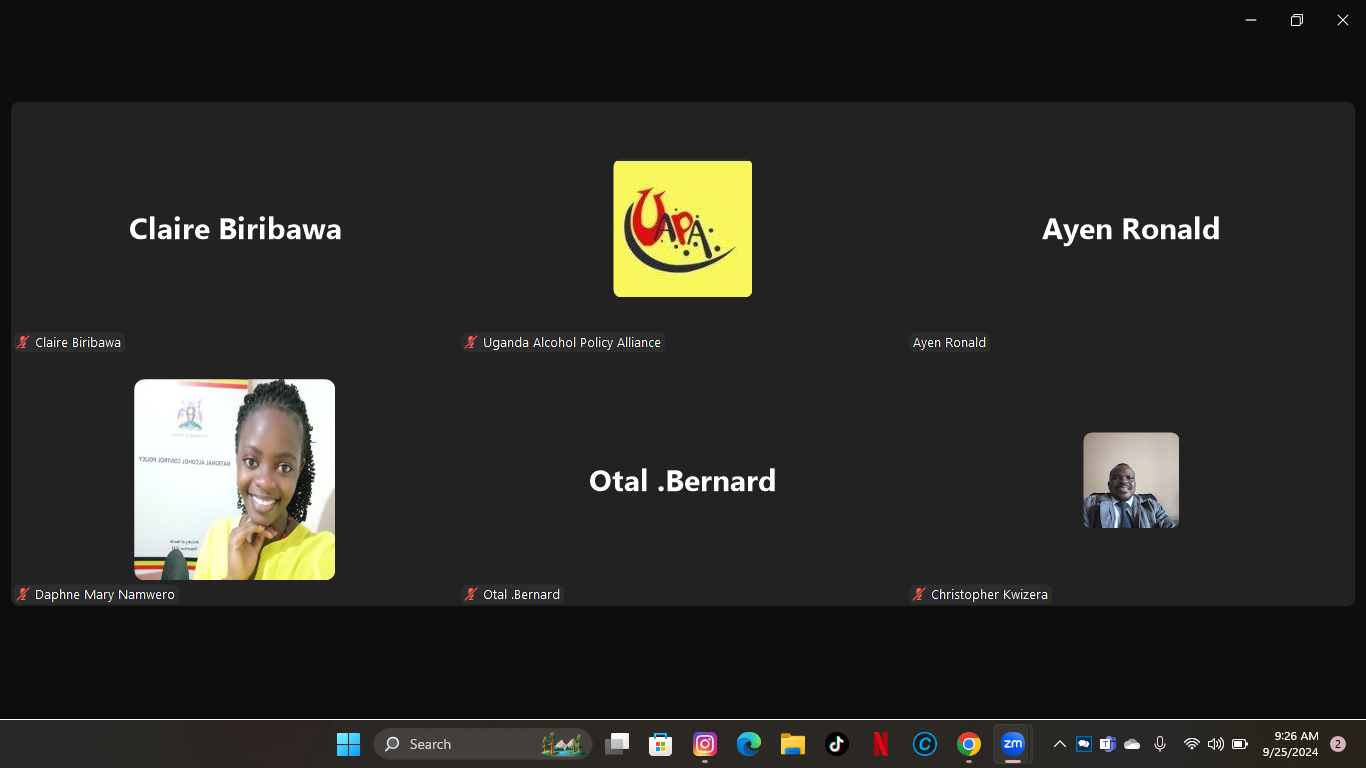Click the muted mic icon beside Daphne Mary Namwero
The height and width of the screenshot is (768, 1366).
pyautogui.click(x=23, y=594)
